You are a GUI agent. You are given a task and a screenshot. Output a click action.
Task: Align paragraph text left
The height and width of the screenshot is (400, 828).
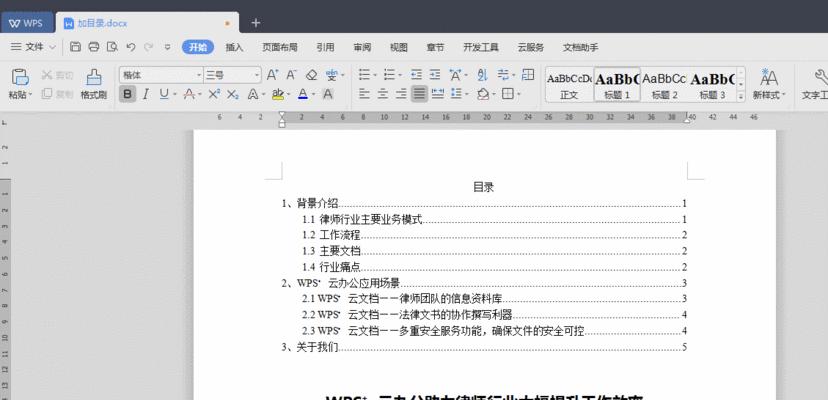coord(364,94)
